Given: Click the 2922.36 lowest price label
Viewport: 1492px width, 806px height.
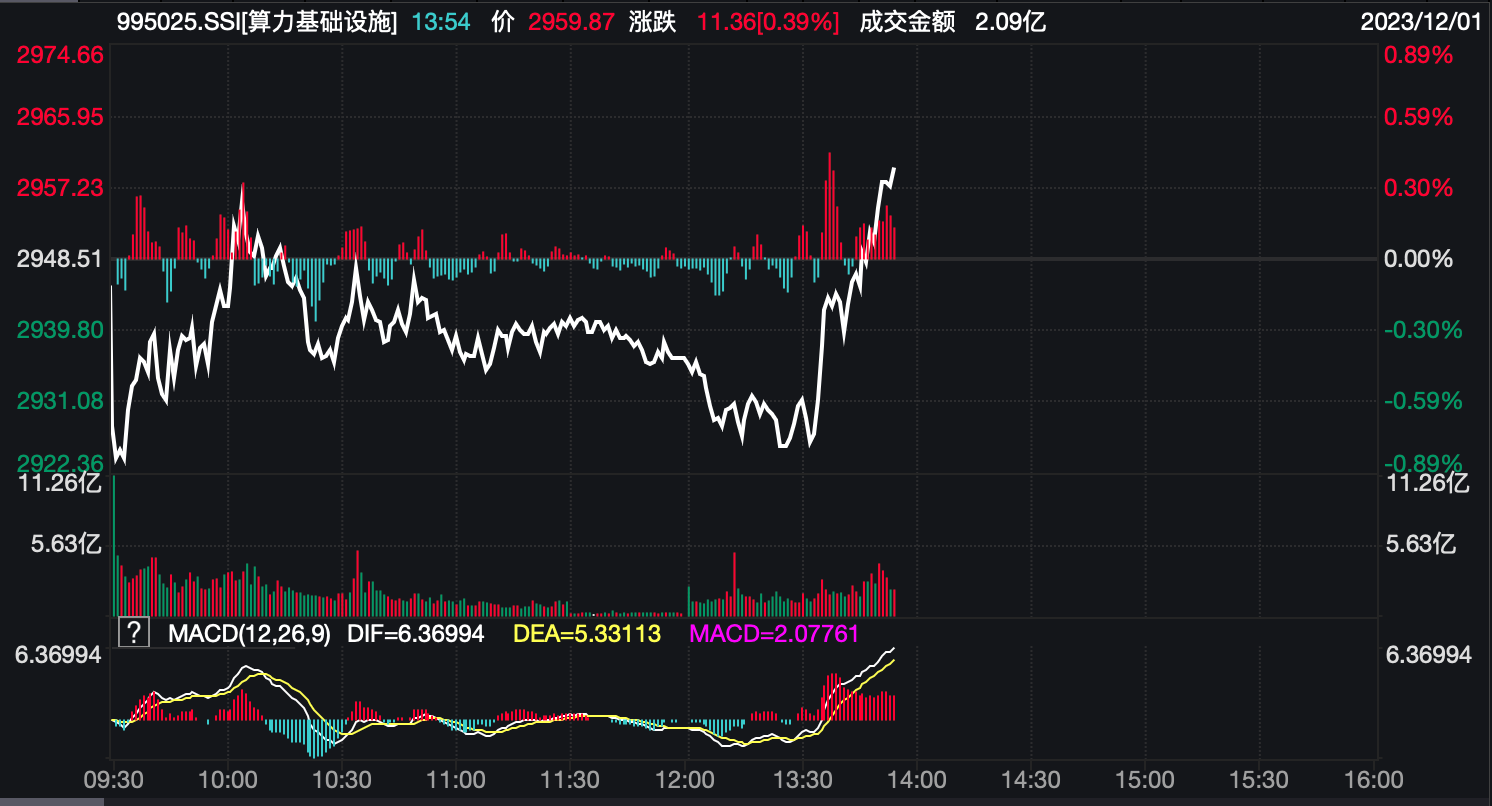Looking at the screenshot, I should tap(60, 463).
